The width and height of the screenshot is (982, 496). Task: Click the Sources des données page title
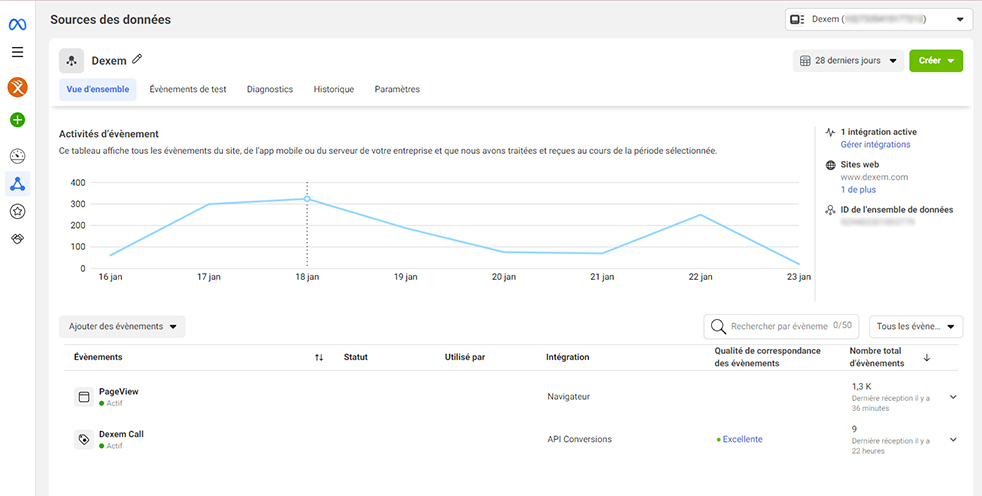tap(110, 20)
